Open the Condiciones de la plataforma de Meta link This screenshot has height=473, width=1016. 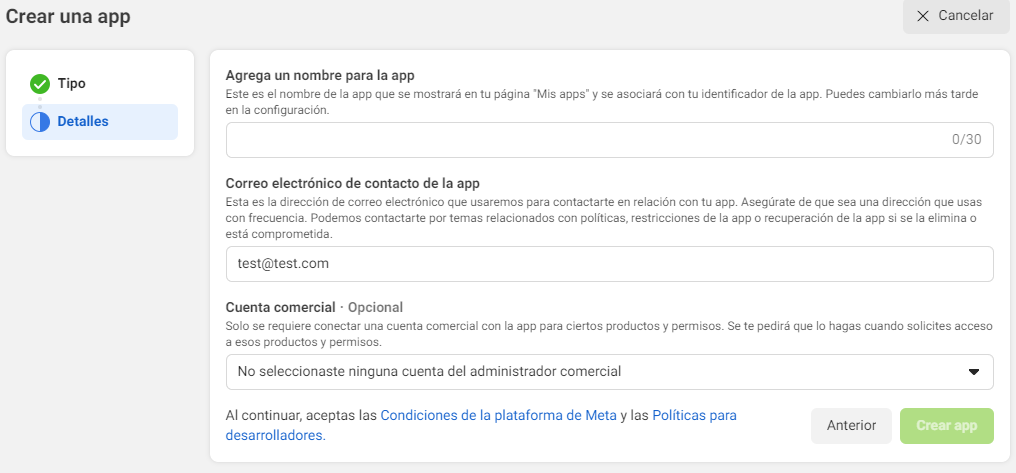[498, 416]
